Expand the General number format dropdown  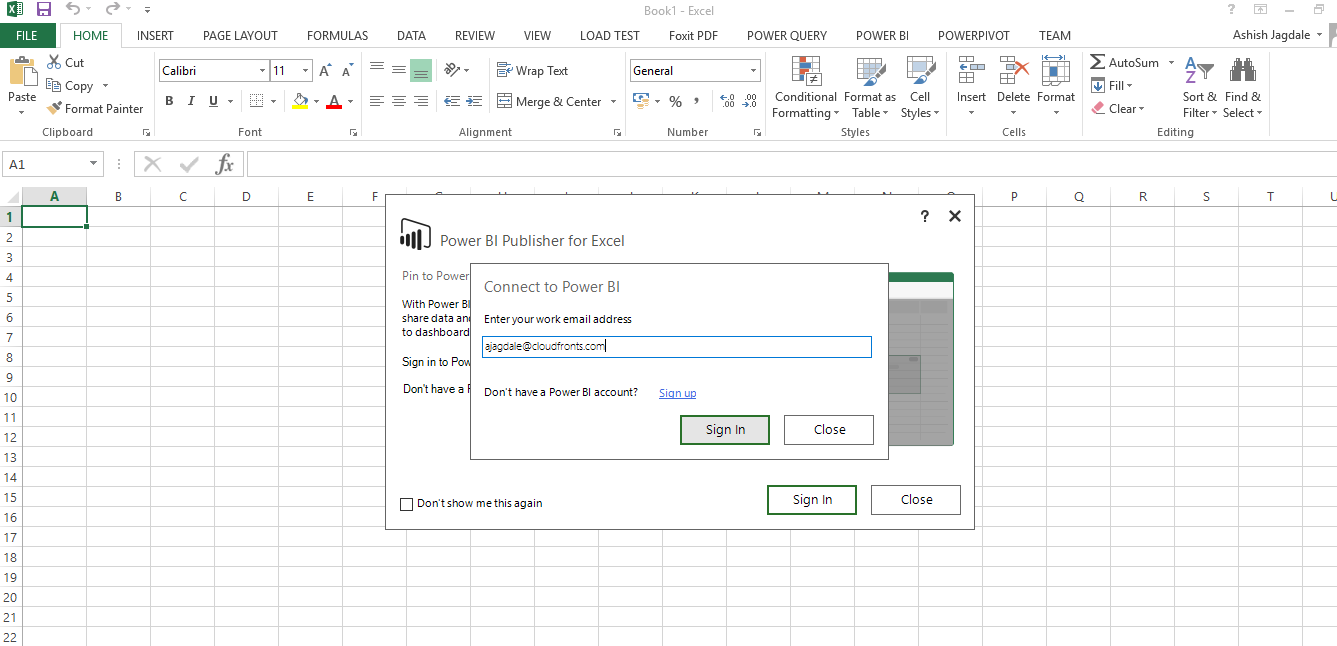[753, 71]
